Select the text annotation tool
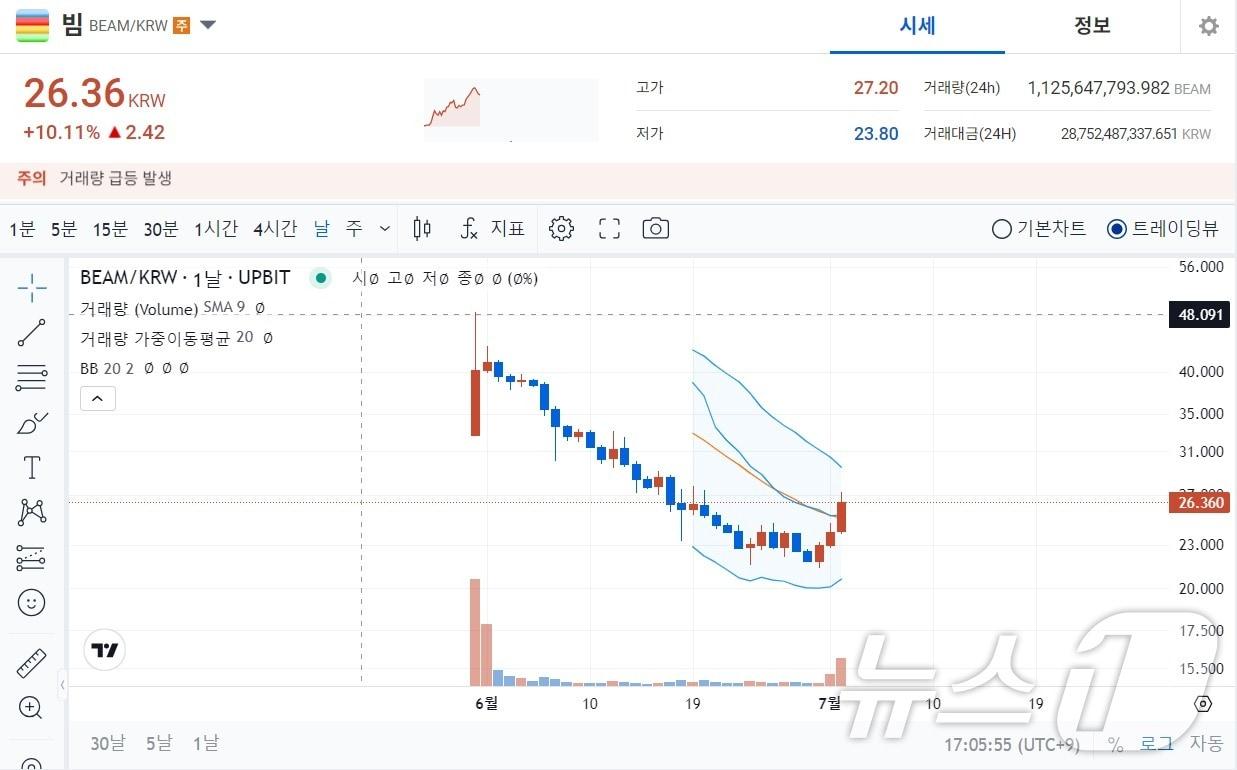The width and height of the screenshot is (1237, 770). [31, 467]
